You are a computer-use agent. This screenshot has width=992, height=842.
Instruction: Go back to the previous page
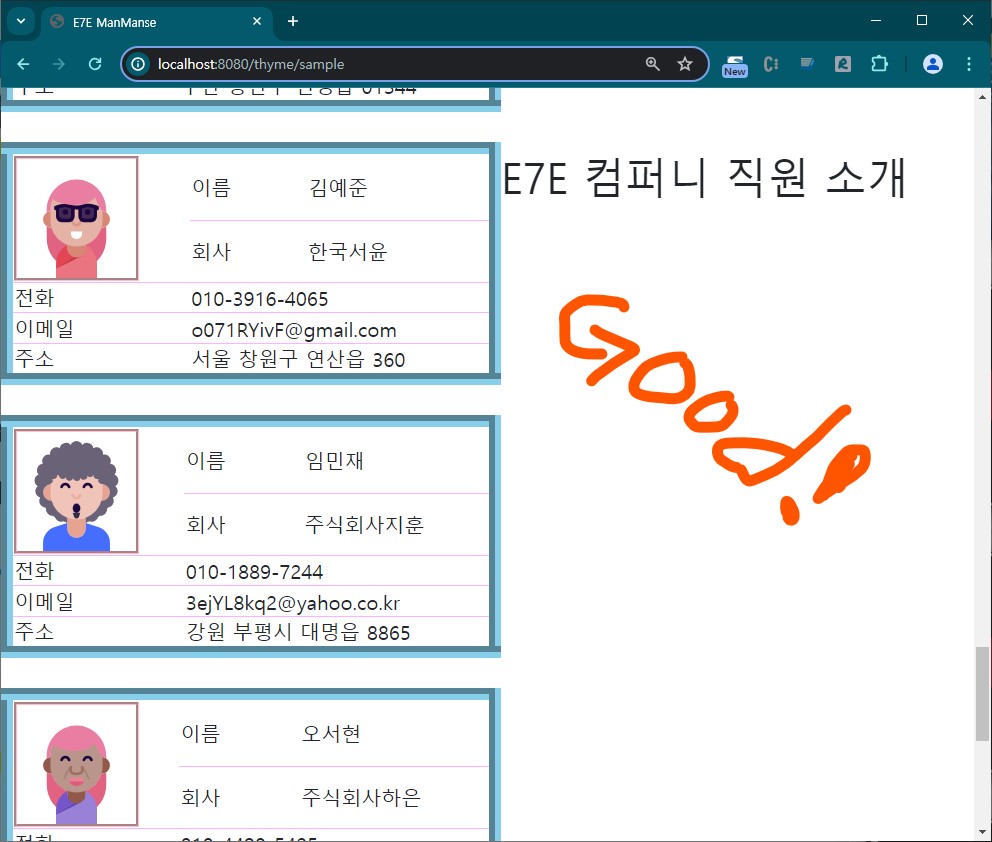pyautogui.click(x=23, y=64)
